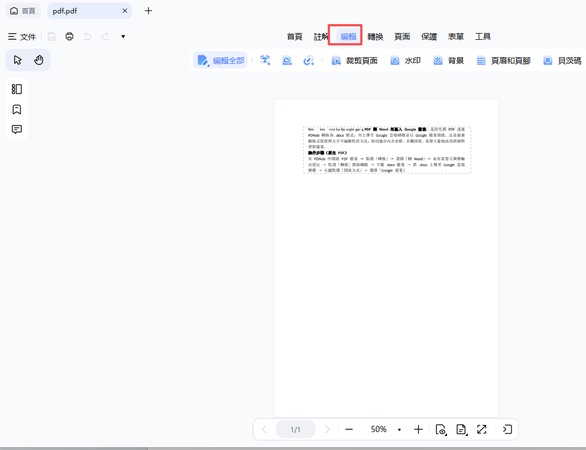
Task: Select the text block in the PDF page
Action: point(387,150)
